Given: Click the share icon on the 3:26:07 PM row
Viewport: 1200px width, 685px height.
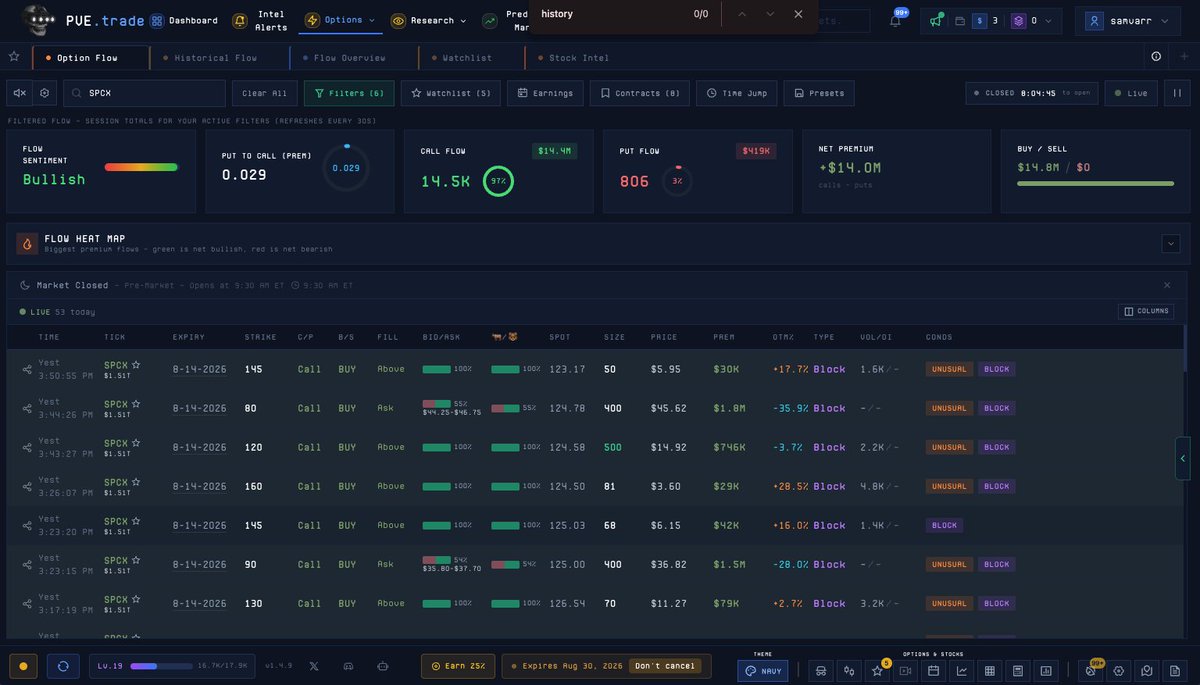Looking at the screenshot, I should click(27, 486).
